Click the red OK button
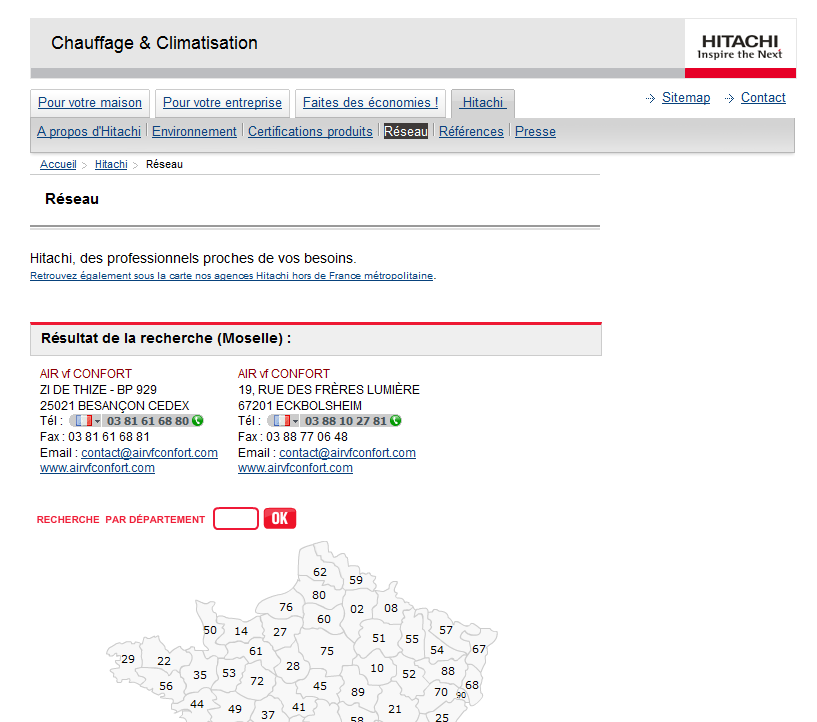 click(280, 518)
